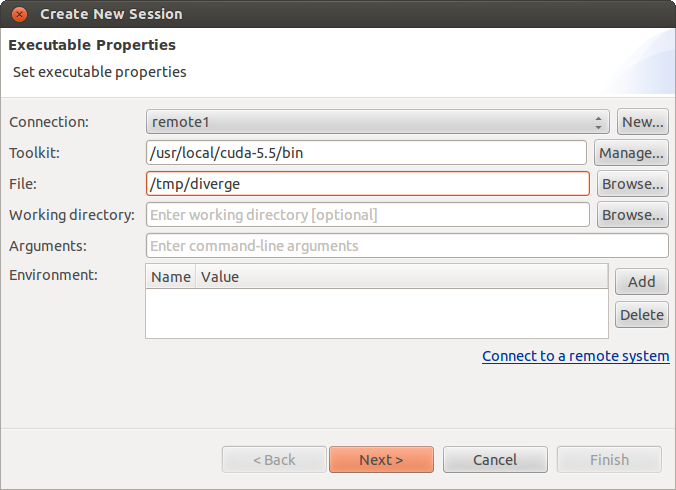The width and height of the screenshot is (676, 490).
Task: Click the command-line Arguments field
Action: pos(407,246)
